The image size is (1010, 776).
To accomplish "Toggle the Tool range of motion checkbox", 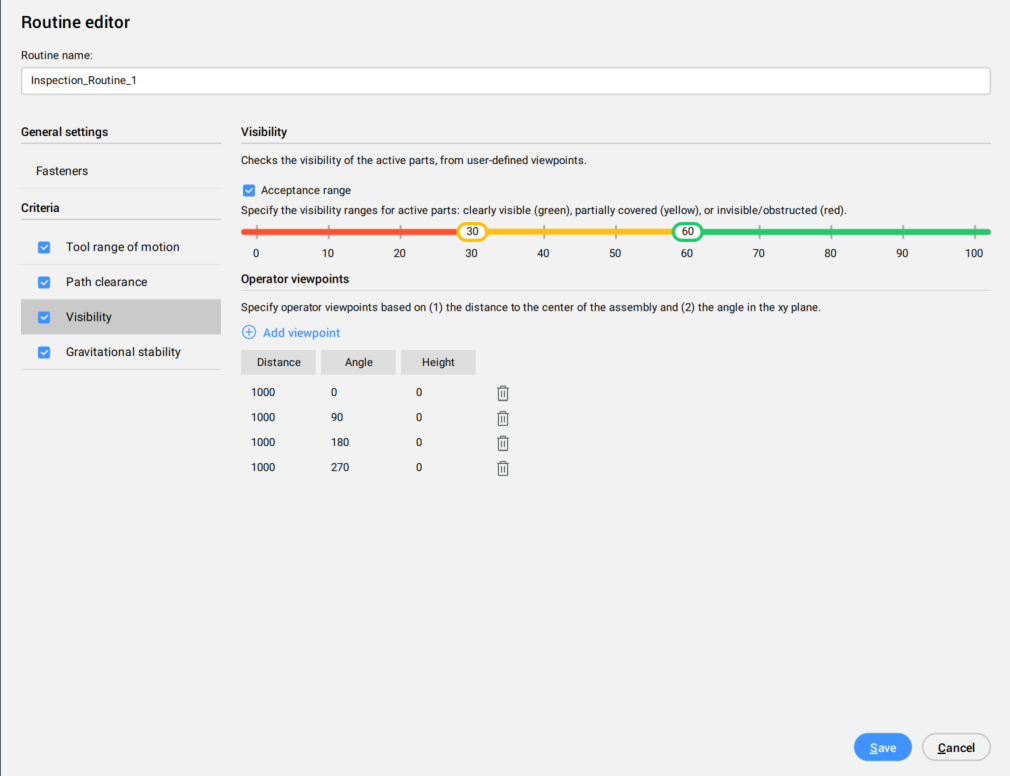I will pyautogui.click(x=44, y=247).
